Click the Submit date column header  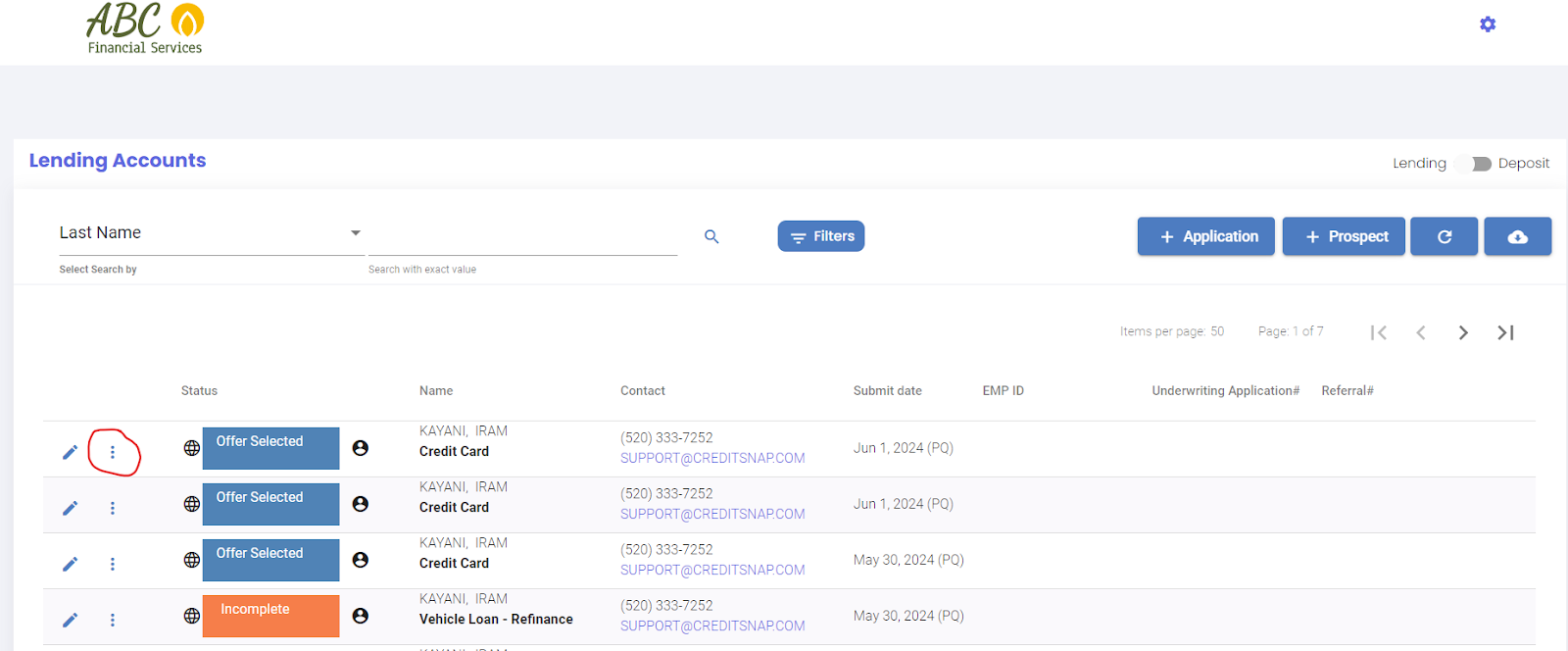tap(888, 390)
